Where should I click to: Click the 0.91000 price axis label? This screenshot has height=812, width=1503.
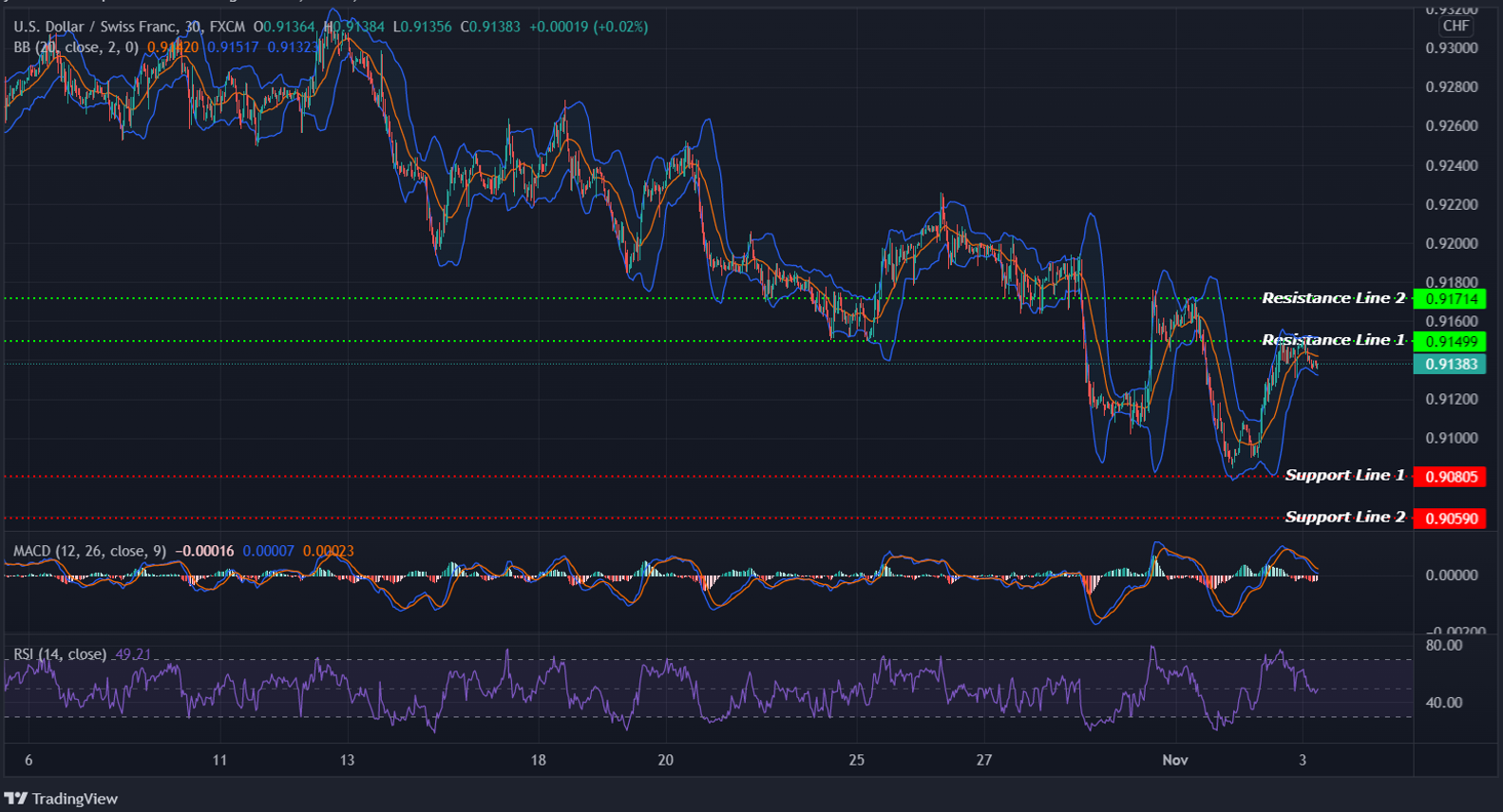tap(1452, 438)
